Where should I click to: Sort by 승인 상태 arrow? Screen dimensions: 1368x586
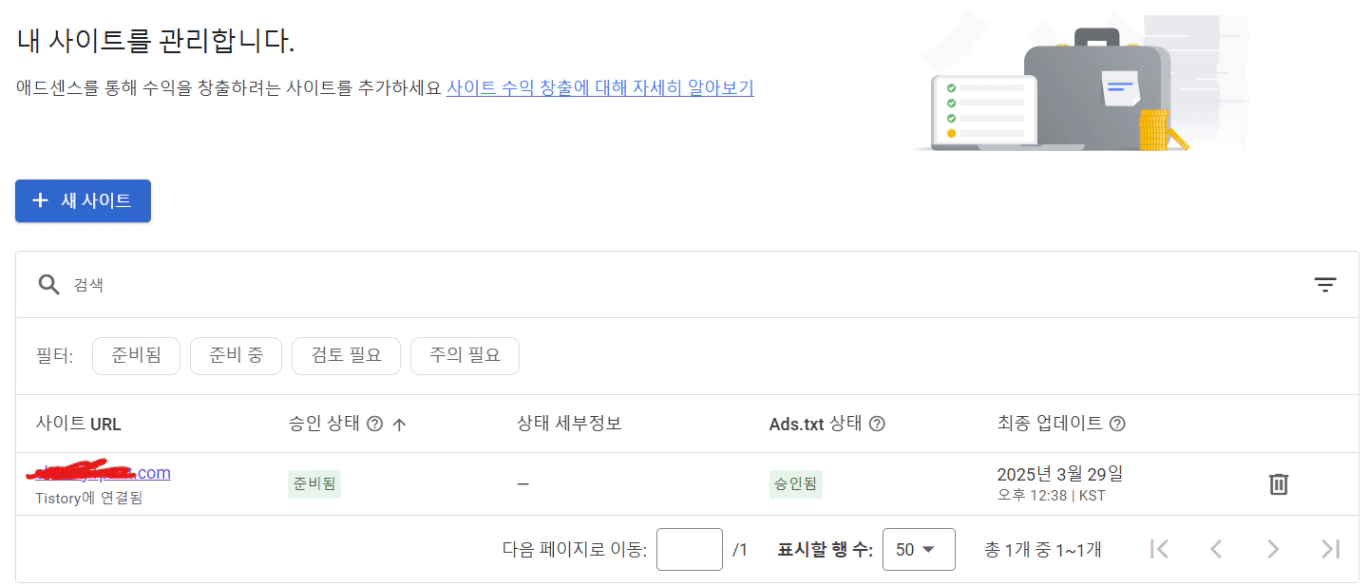(x=399, y=424)
